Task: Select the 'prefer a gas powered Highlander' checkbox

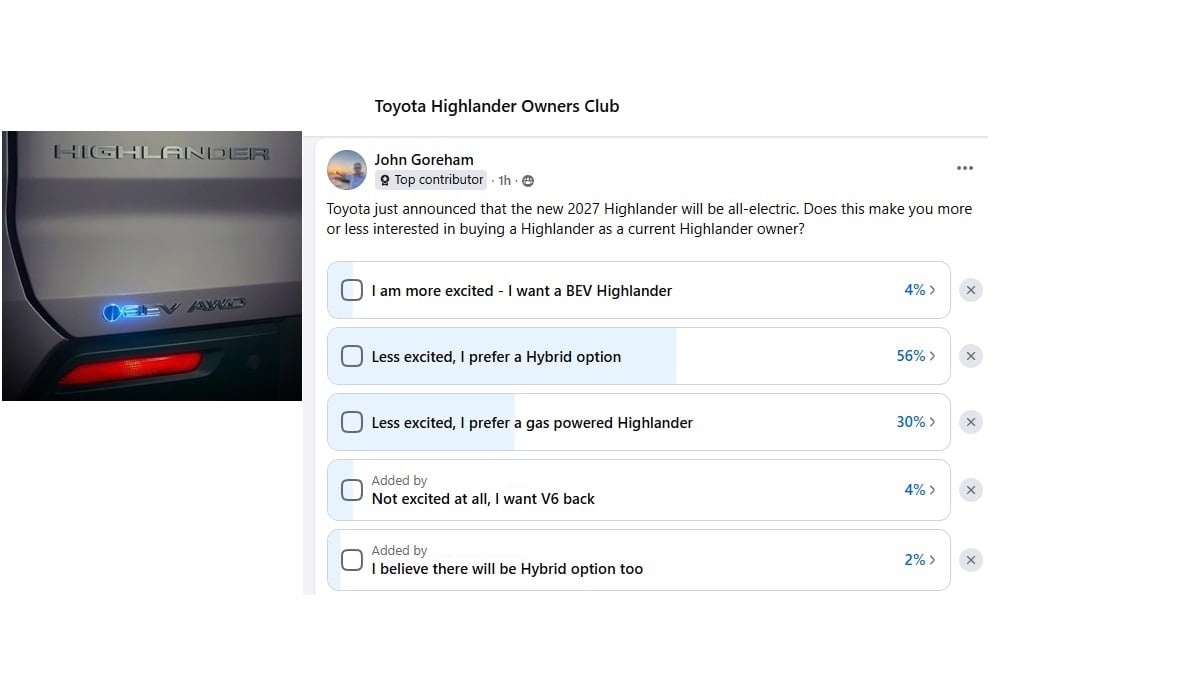Action: 352,422
